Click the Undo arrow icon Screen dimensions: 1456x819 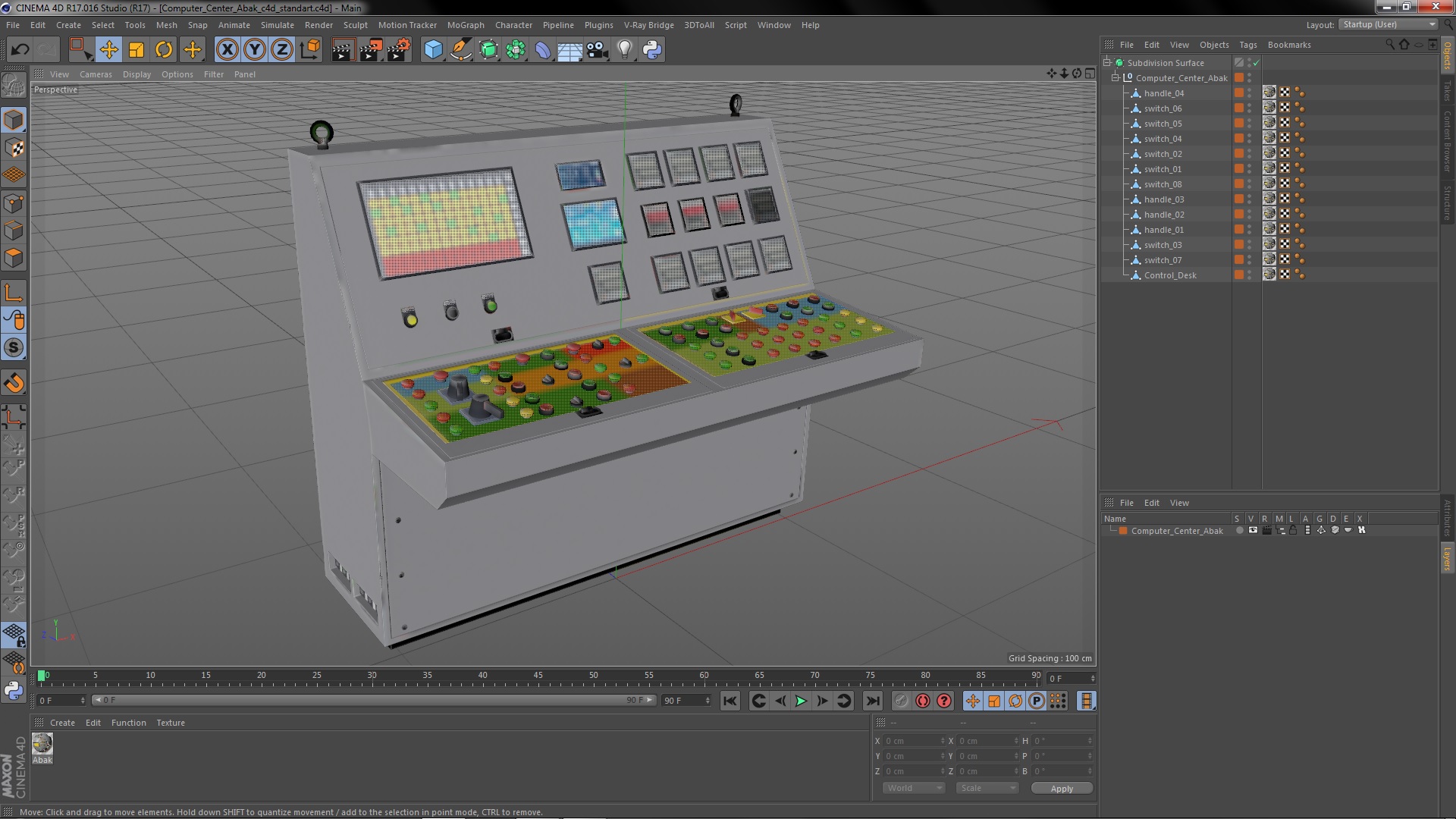click(20, 50)
